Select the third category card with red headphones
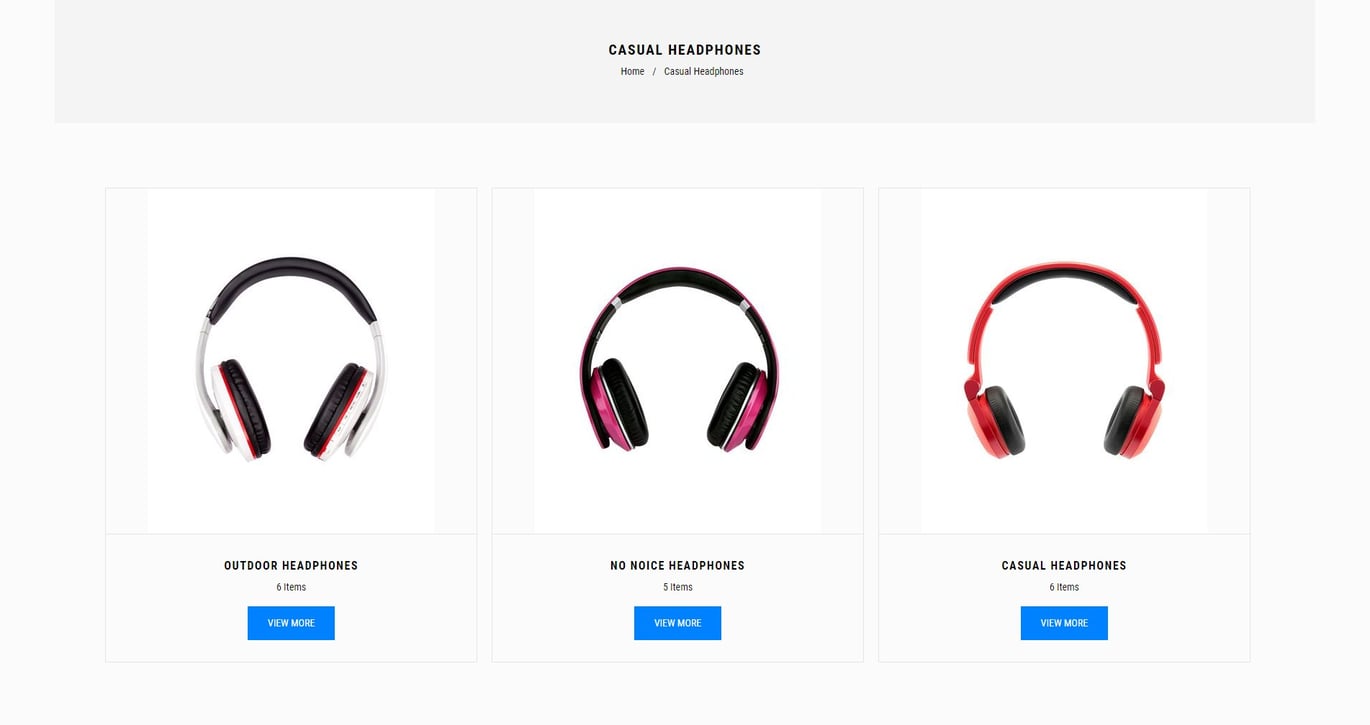Screen dimensions: 1370x725 tap(1064, 425)
